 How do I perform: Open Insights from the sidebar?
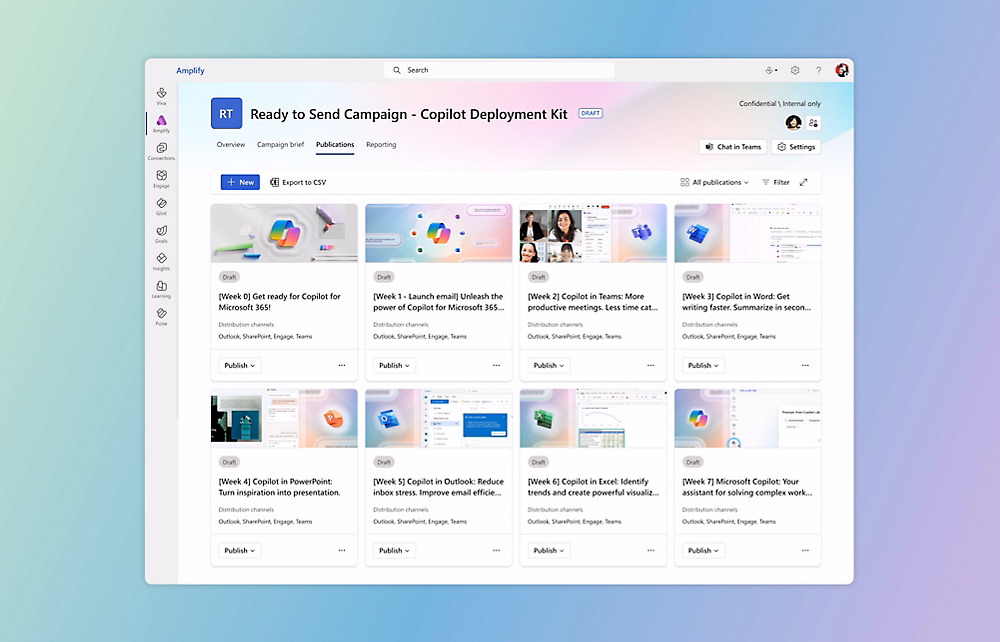[161, 261]
